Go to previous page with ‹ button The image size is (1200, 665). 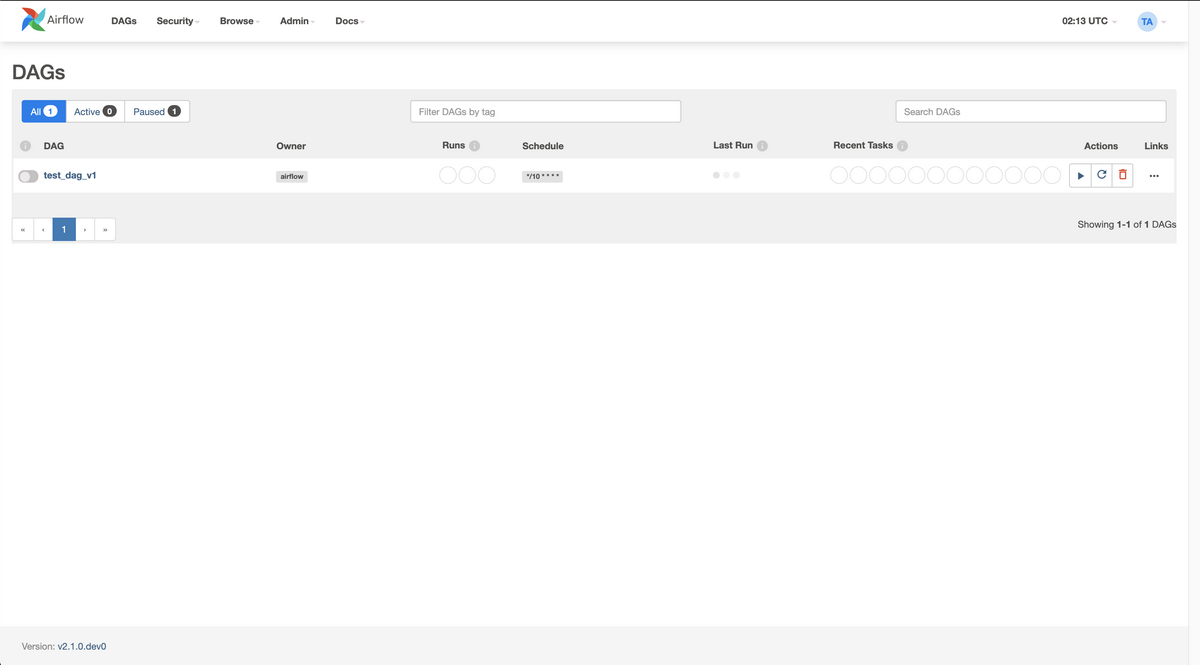(43, 230)
